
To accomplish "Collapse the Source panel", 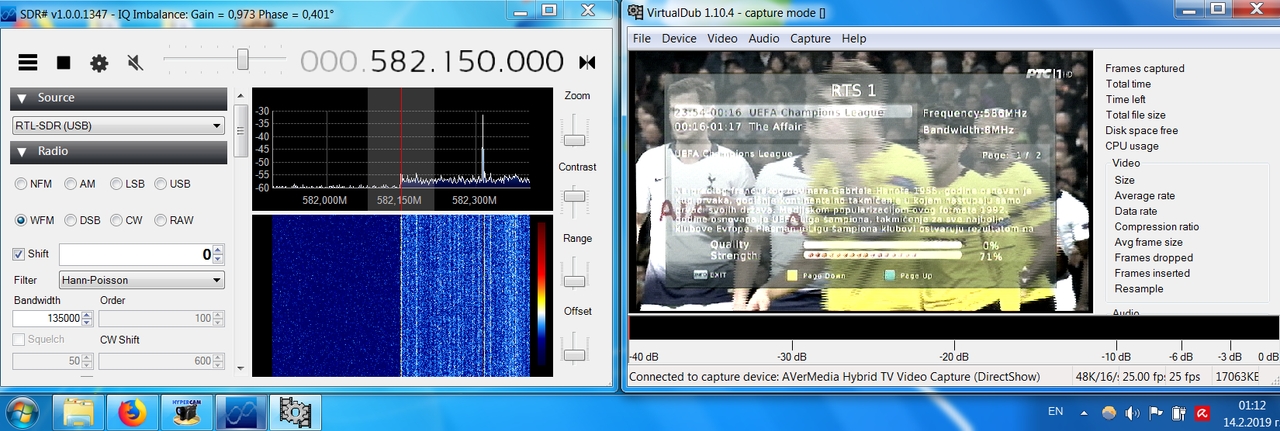I will click(x=117, y=98).
